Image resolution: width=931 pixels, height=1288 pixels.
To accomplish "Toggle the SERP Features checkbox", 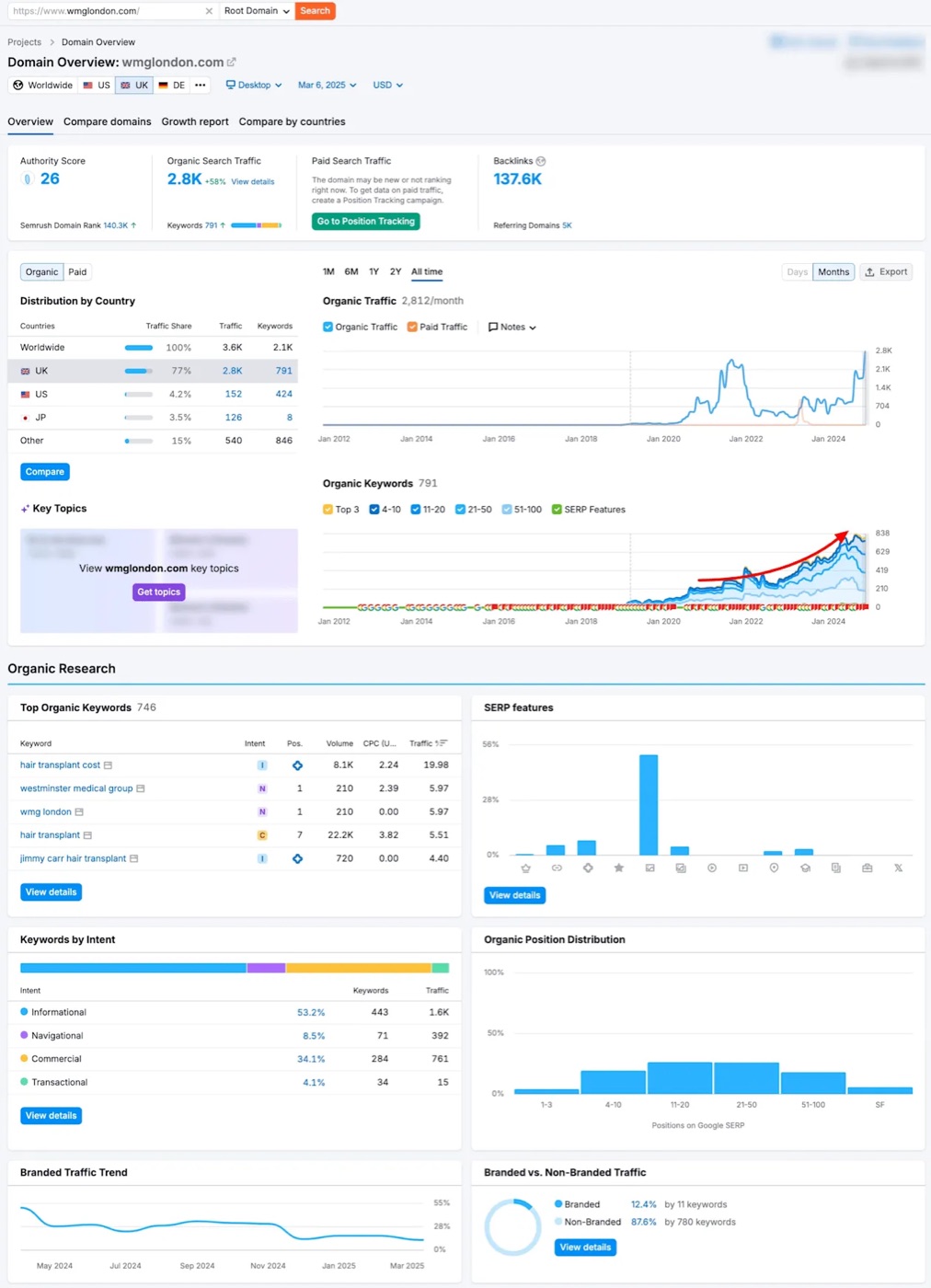I will click(x=557, y=510).
